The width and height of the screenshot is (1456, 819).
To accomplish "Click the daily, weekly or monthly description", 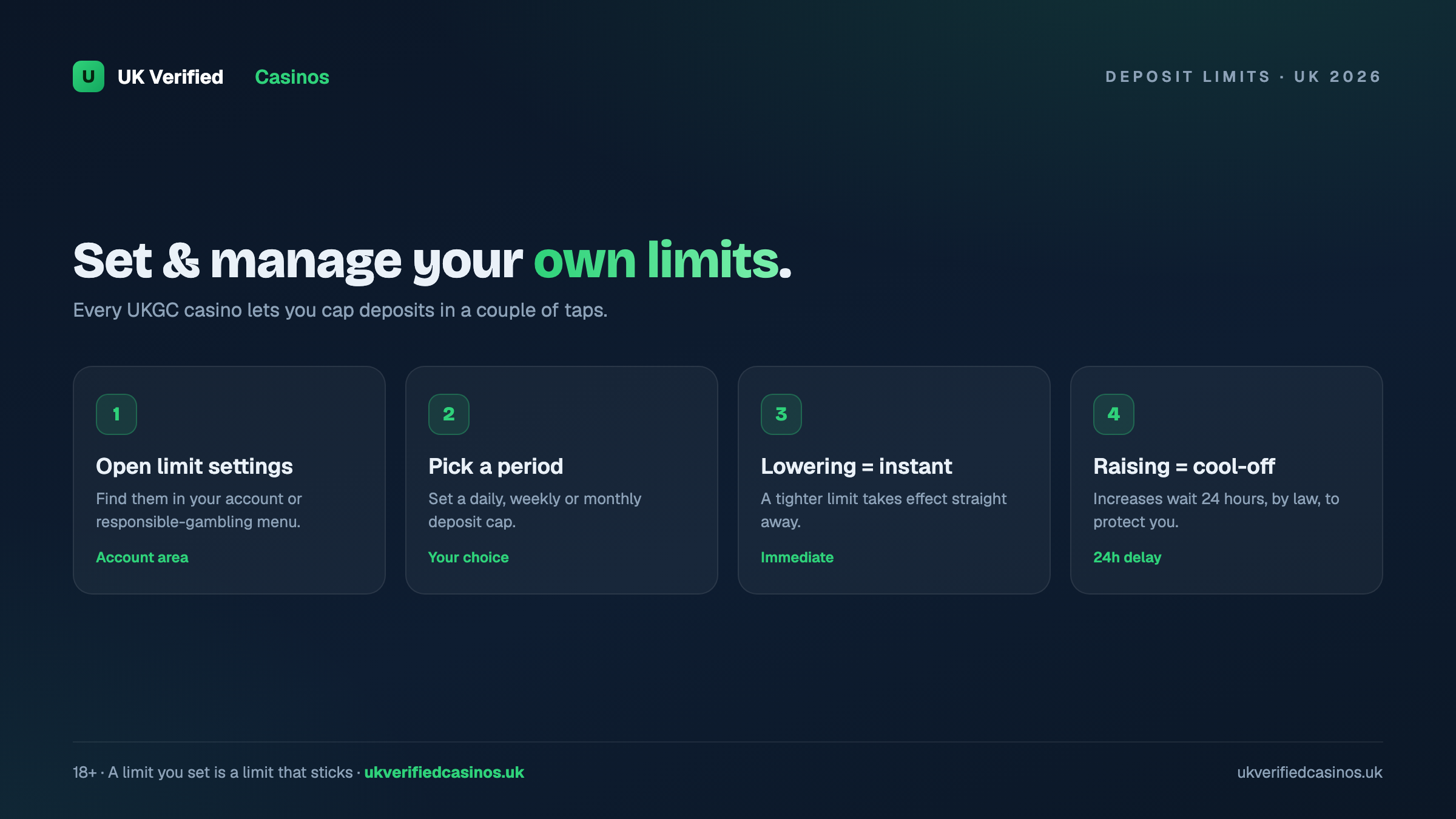I will [534, 510].
